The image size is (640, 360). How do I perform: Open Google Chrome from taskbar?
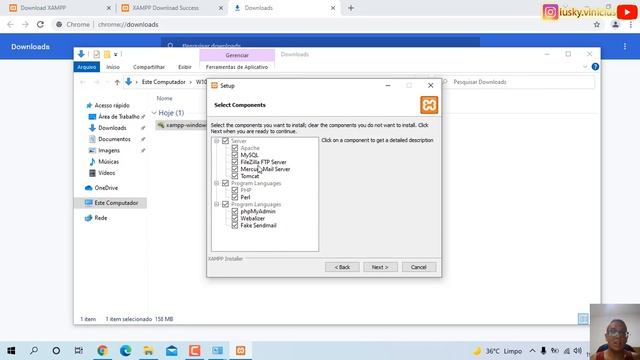[102, 350]
